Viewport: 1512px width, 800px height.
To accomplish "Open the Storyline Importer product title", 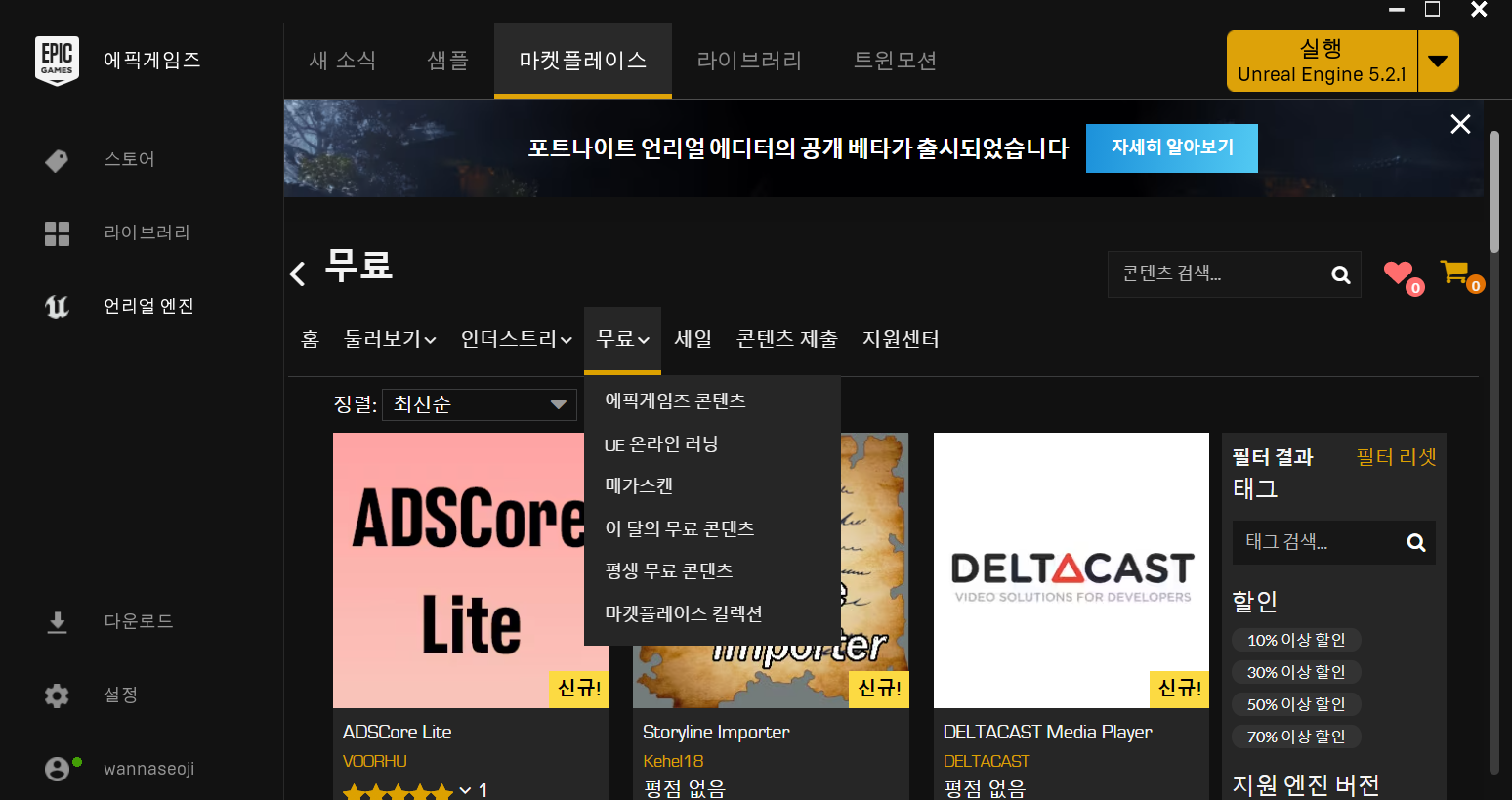I will click(x=716, y=732).
